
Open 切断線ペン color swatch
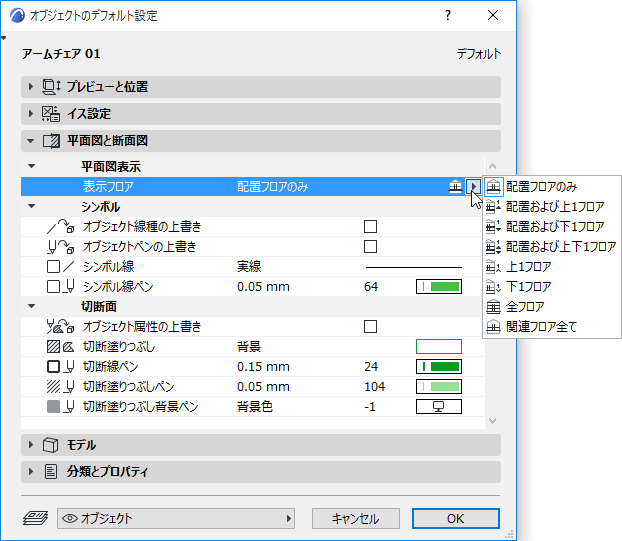[439, 366]
